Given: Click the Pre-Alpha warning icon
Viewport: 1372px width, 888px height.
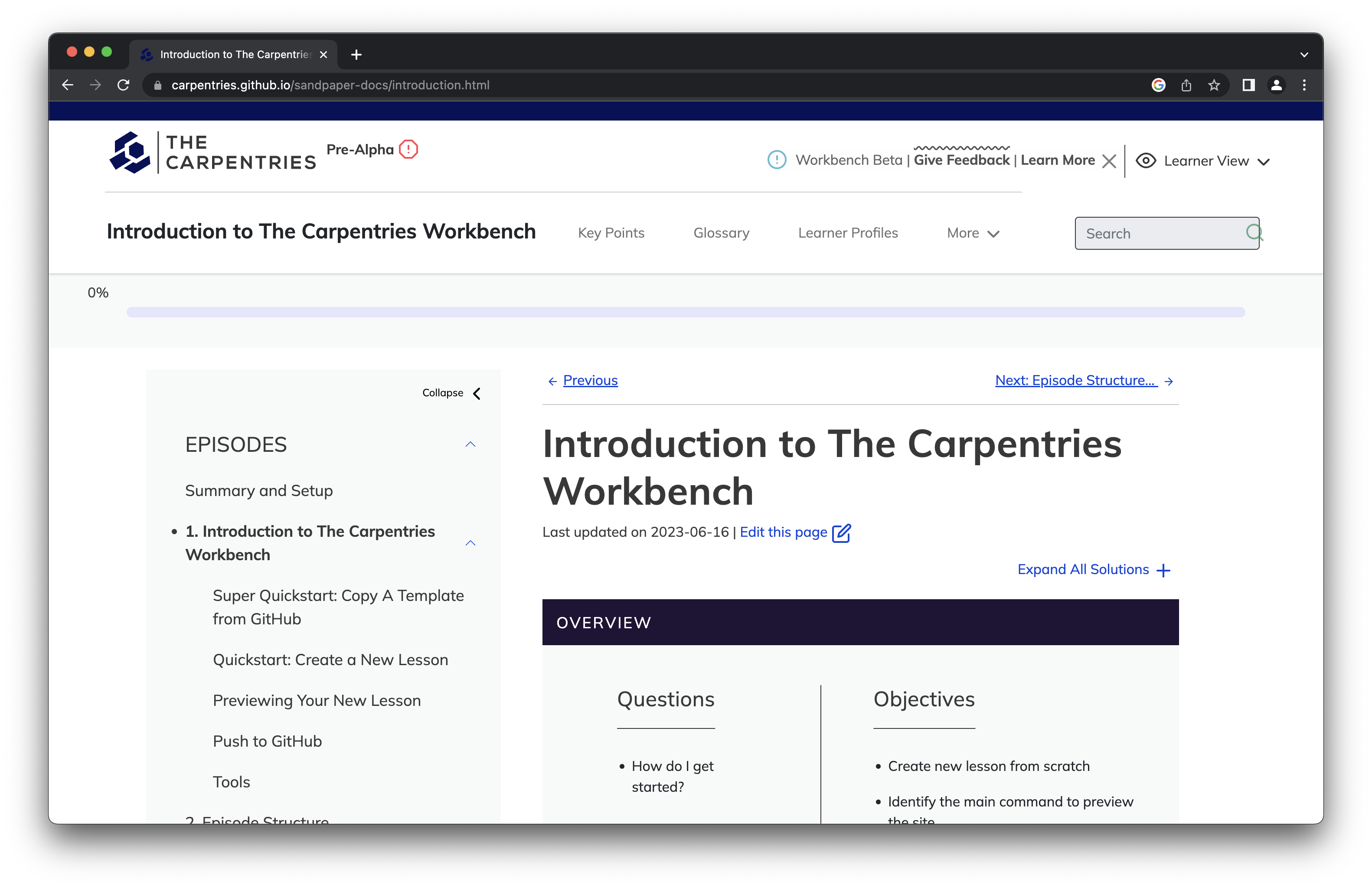Looking at the screenshot, I should (x=408, y=149).
